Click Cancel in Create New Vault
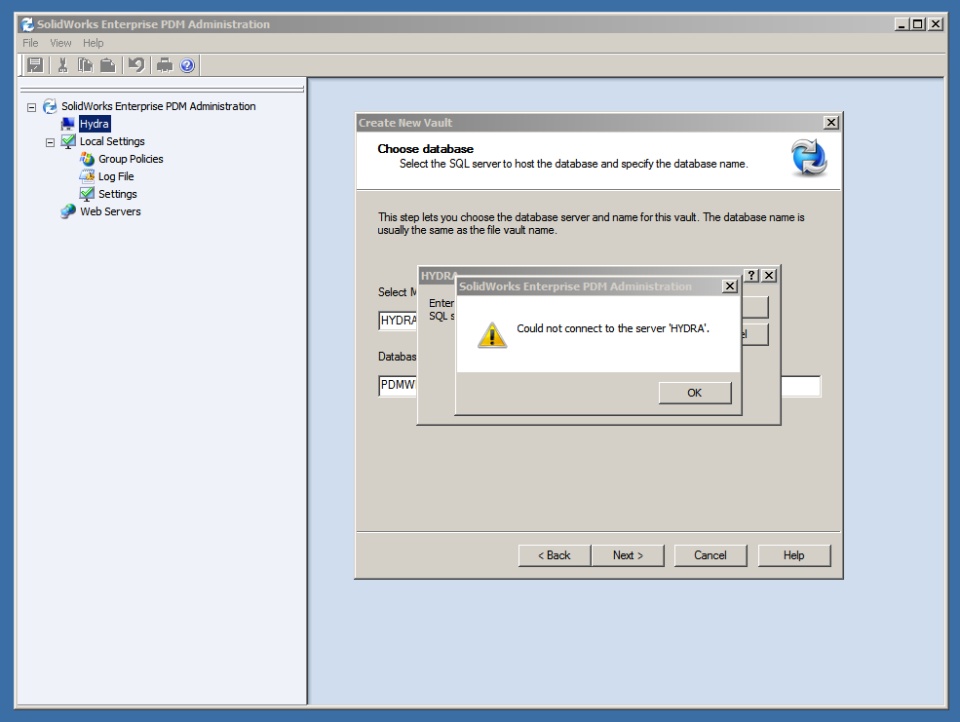This screenshot has width=960, height=722. [x=710, y=555]
